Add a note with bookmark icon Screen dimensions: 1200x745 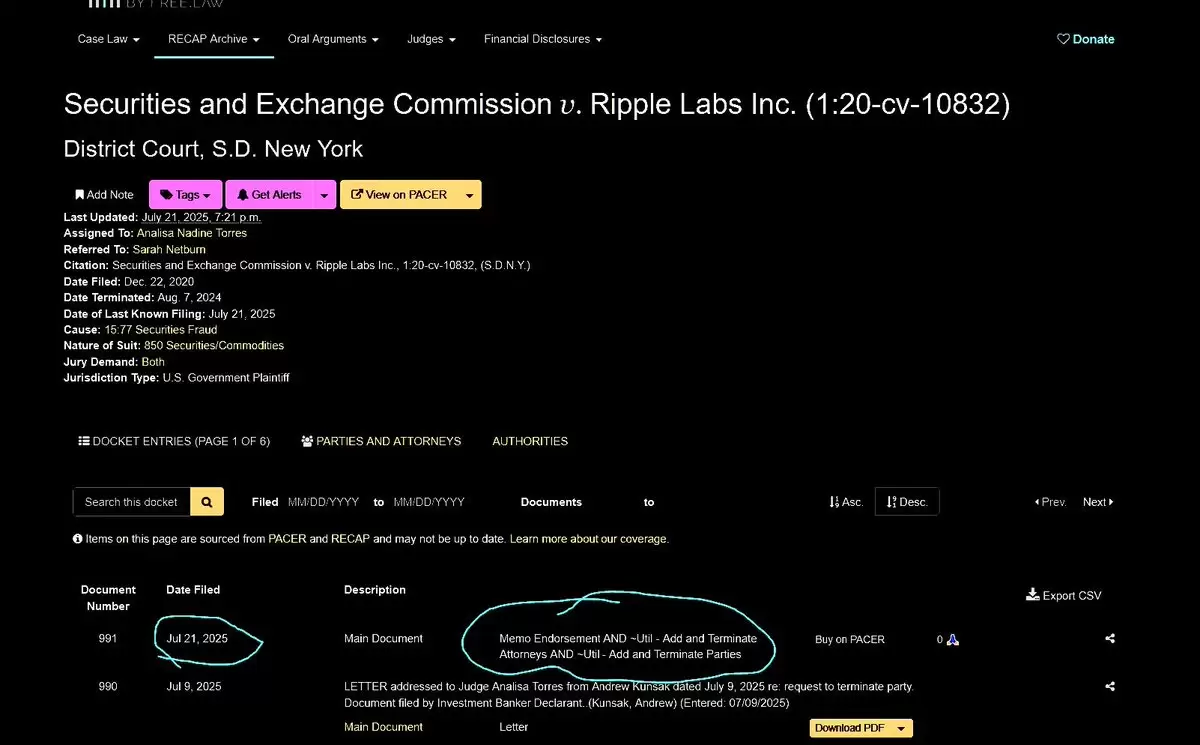(x=104, y=195)
